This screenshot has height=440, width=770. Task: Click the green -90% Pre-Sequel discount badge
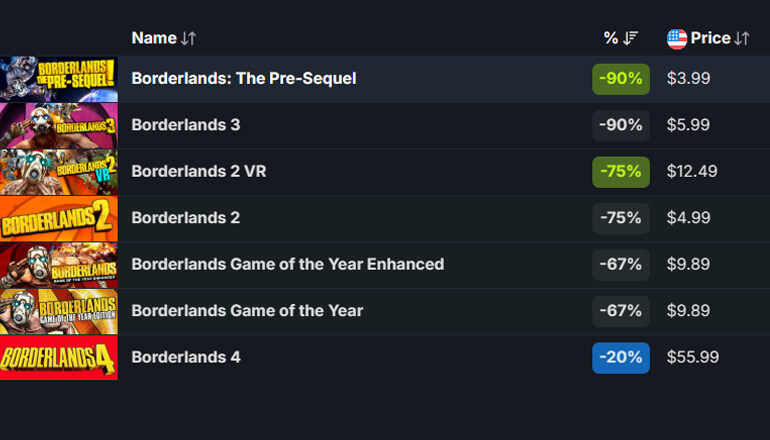click(620, 79)
